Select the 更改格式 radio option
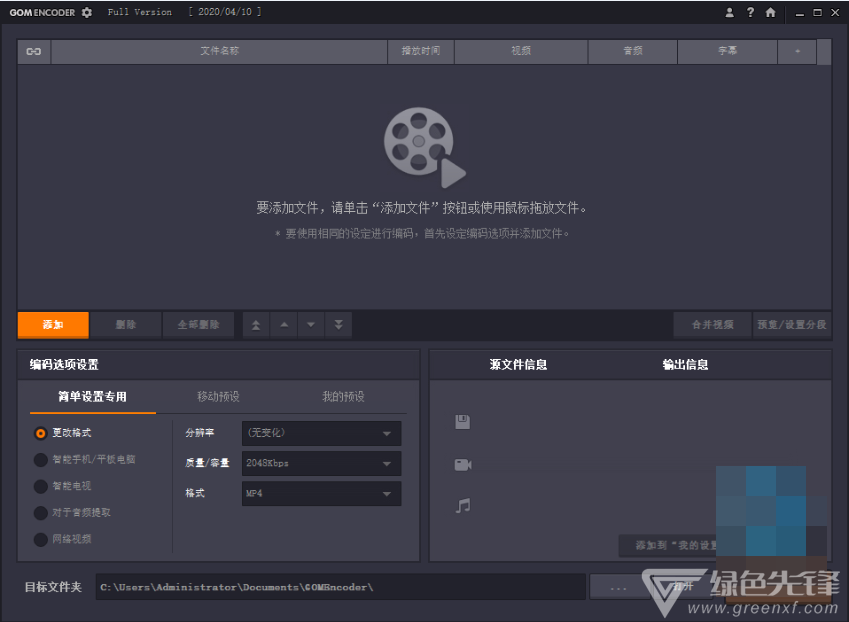This screenshot has height=622, width=849. coord(41,433)
